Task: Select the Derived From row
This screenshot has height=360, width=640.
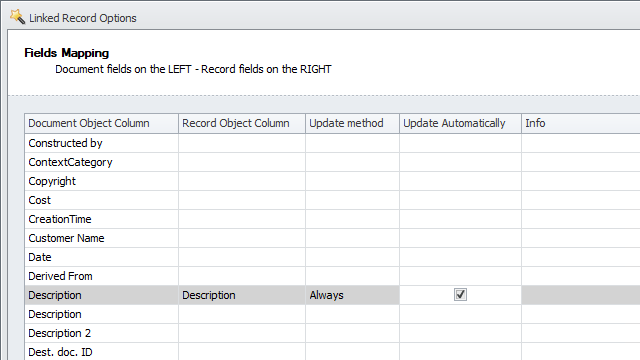Action: coord(332,276)
